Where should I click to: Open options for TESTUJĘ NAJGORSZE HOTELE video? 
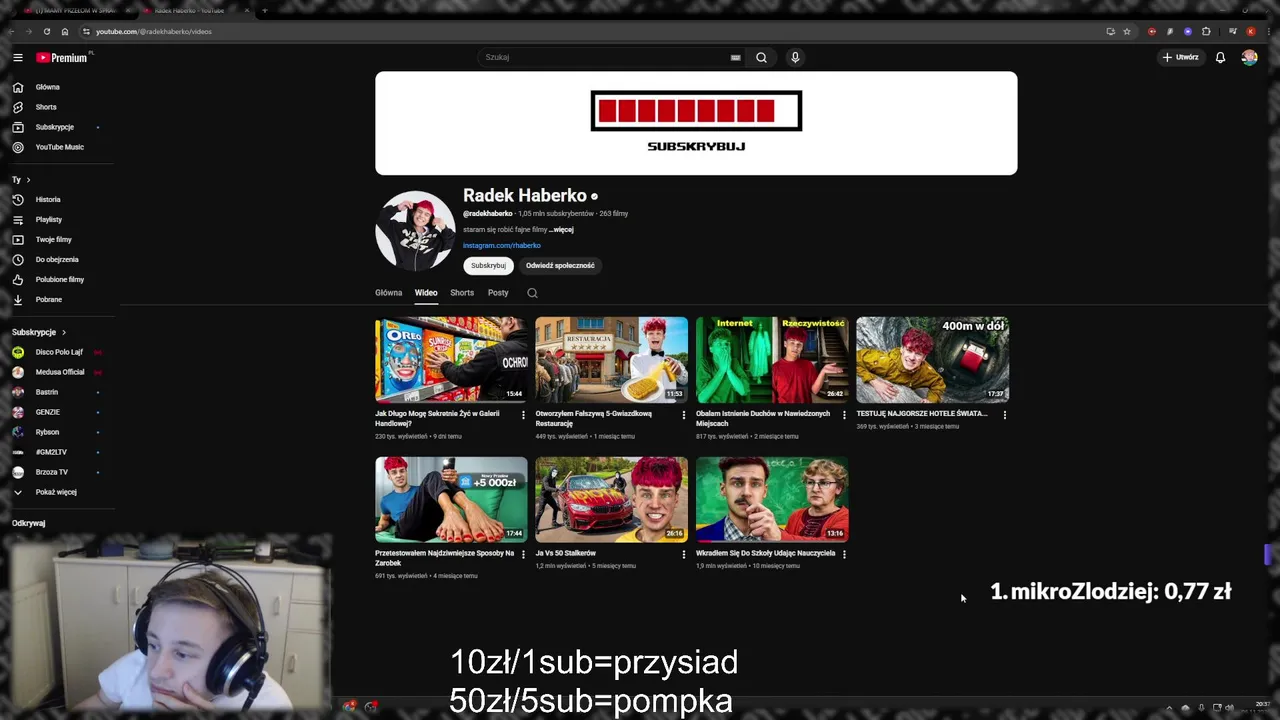click(1004, 414)
